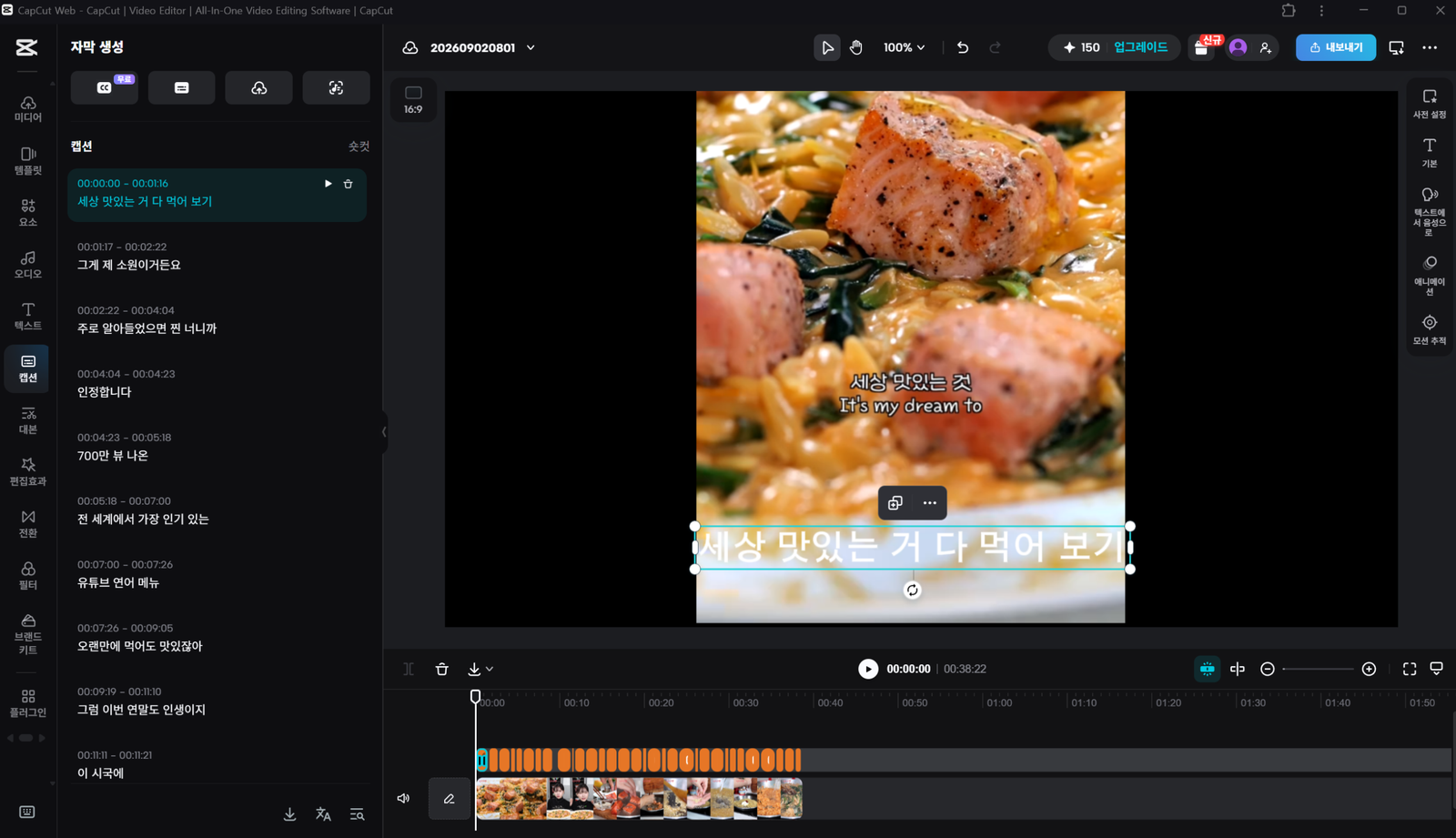Open the 미디어 (Media) sidebar panel

[x=27, y=109]
